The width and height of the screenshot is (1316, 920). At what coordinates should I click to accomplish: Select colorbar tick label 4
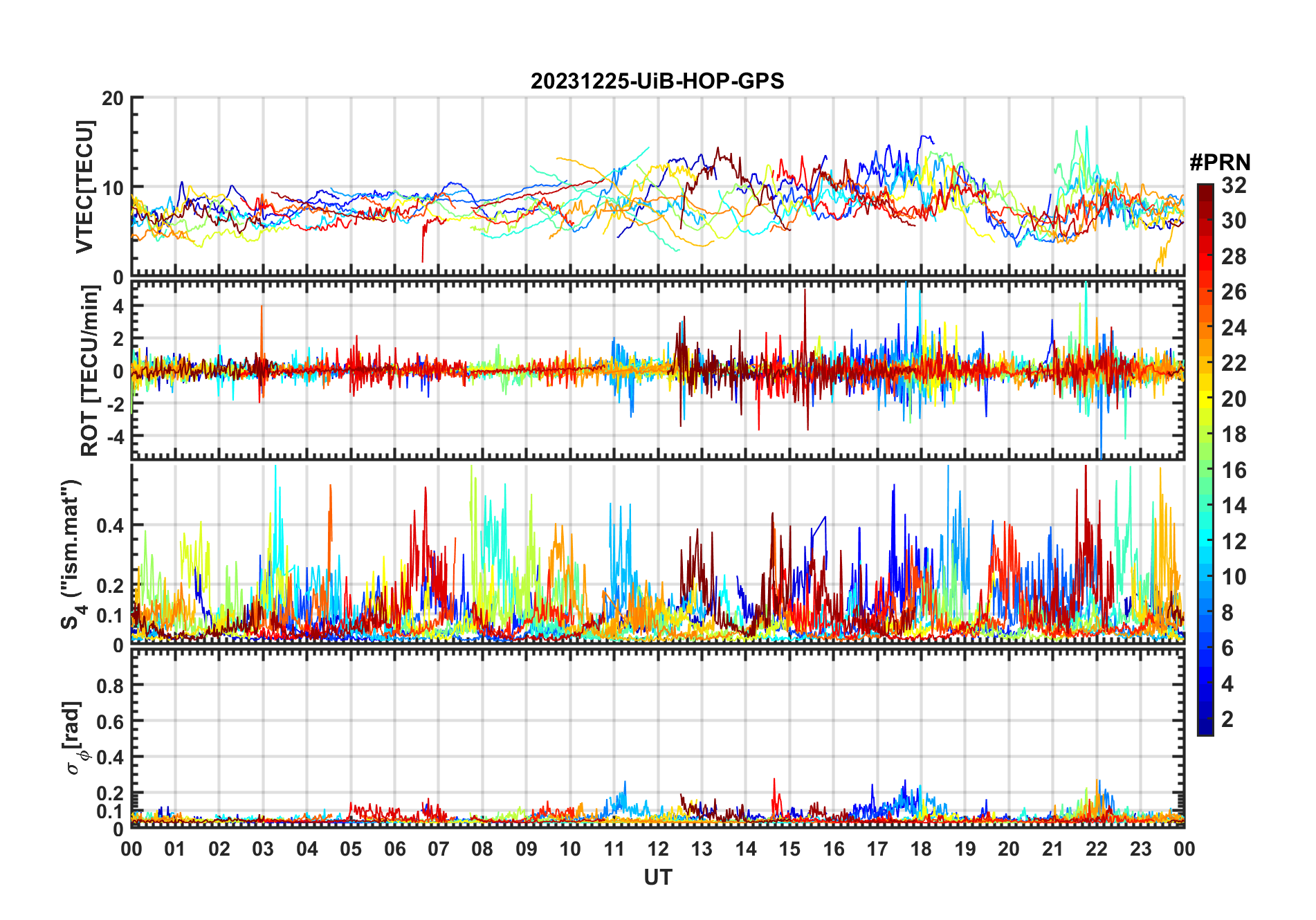(1227, 684)
